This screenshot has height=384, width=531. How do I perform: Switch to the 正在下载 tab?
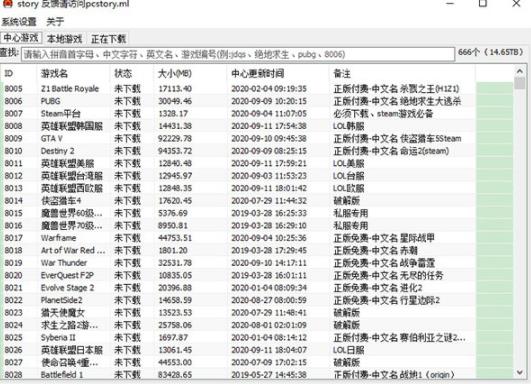click(x=108, y=39)
